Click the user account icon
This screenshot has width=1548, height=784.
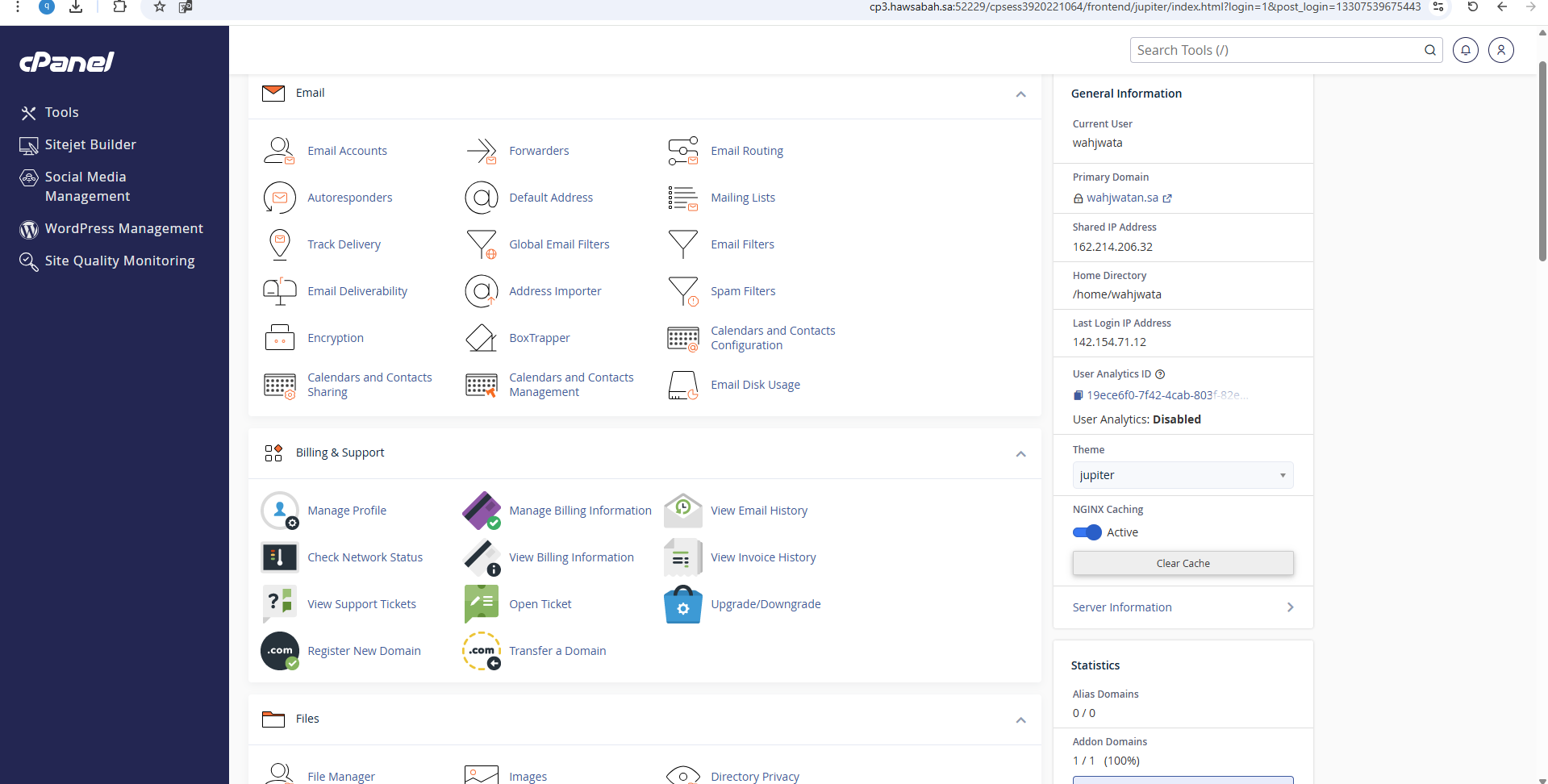[x=1500, y=50]
